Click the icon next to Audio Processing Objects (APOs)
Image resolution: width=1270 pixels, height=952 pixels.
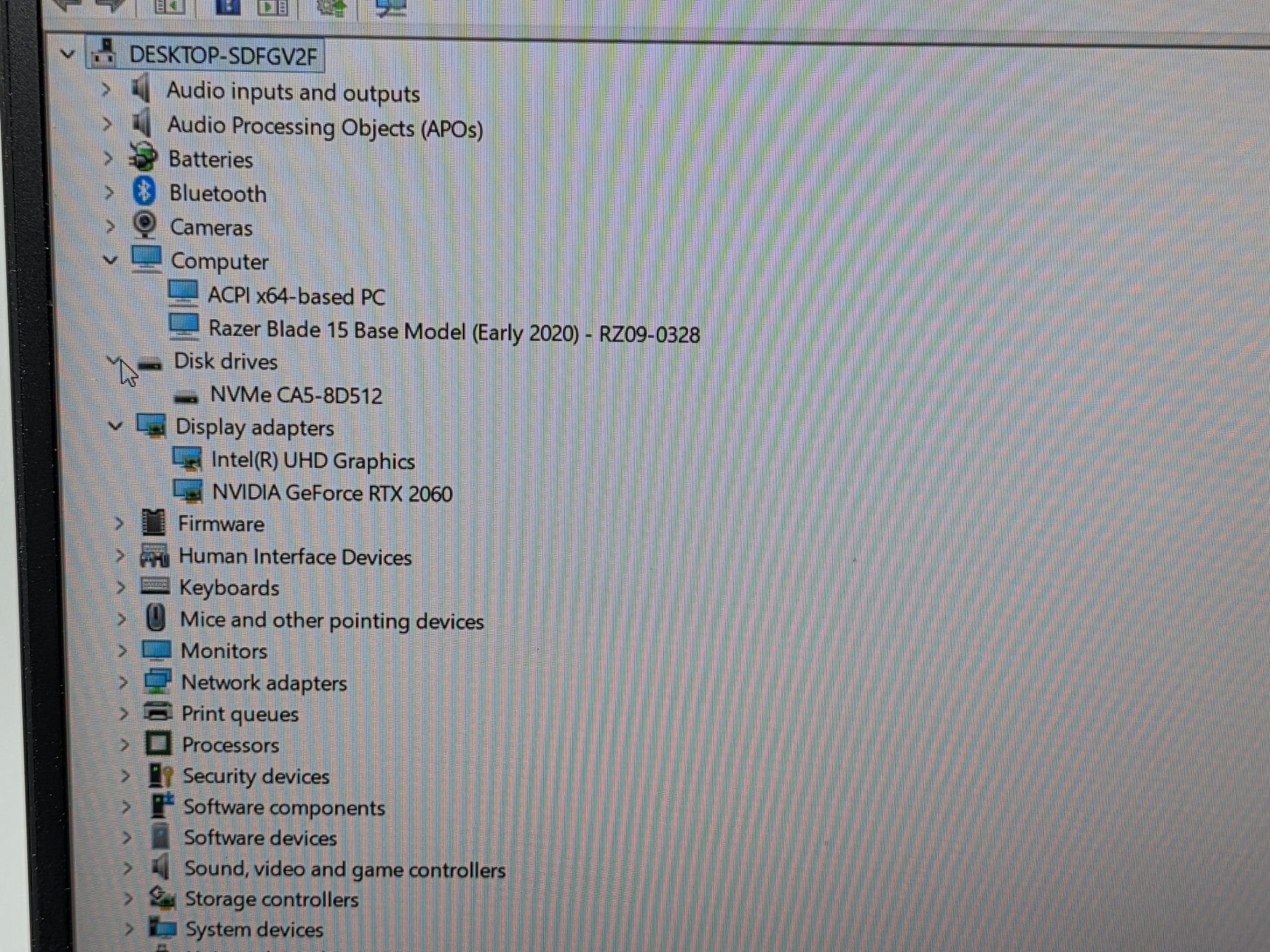[142, 123]
